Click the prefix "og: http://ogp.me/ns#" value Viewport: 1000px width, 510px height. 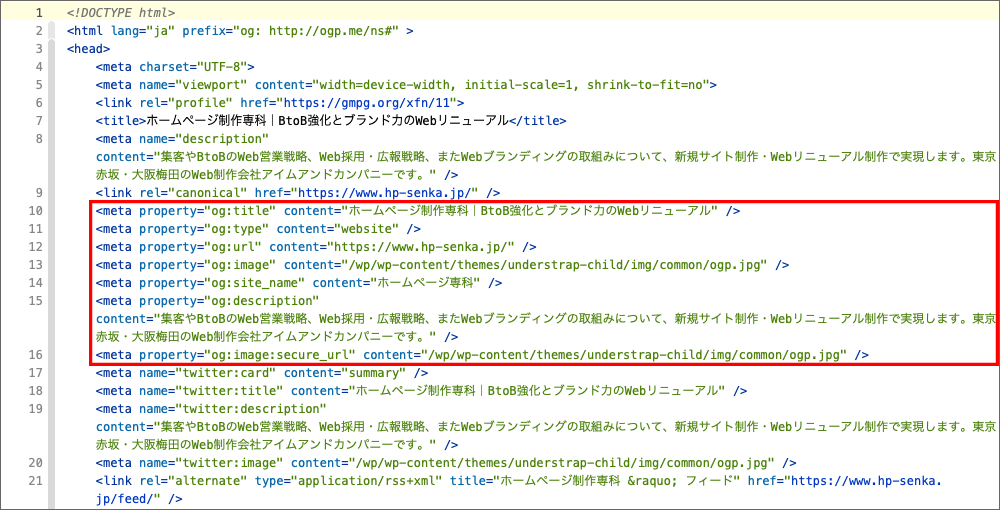pos(319,31)
